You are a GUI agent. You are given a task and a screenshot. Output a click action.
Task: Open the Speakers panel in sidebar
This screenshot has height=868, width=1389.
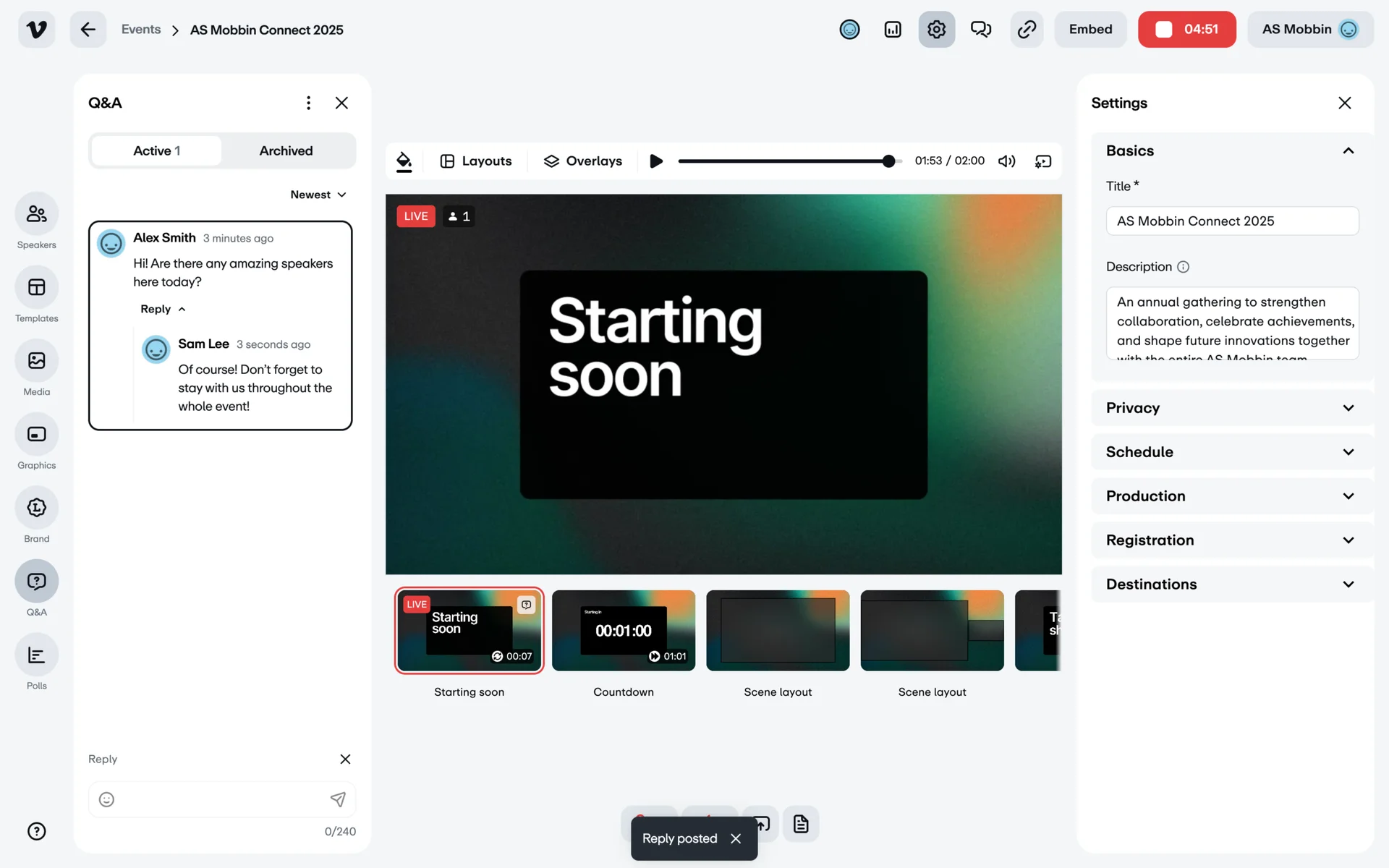(36, 214)
